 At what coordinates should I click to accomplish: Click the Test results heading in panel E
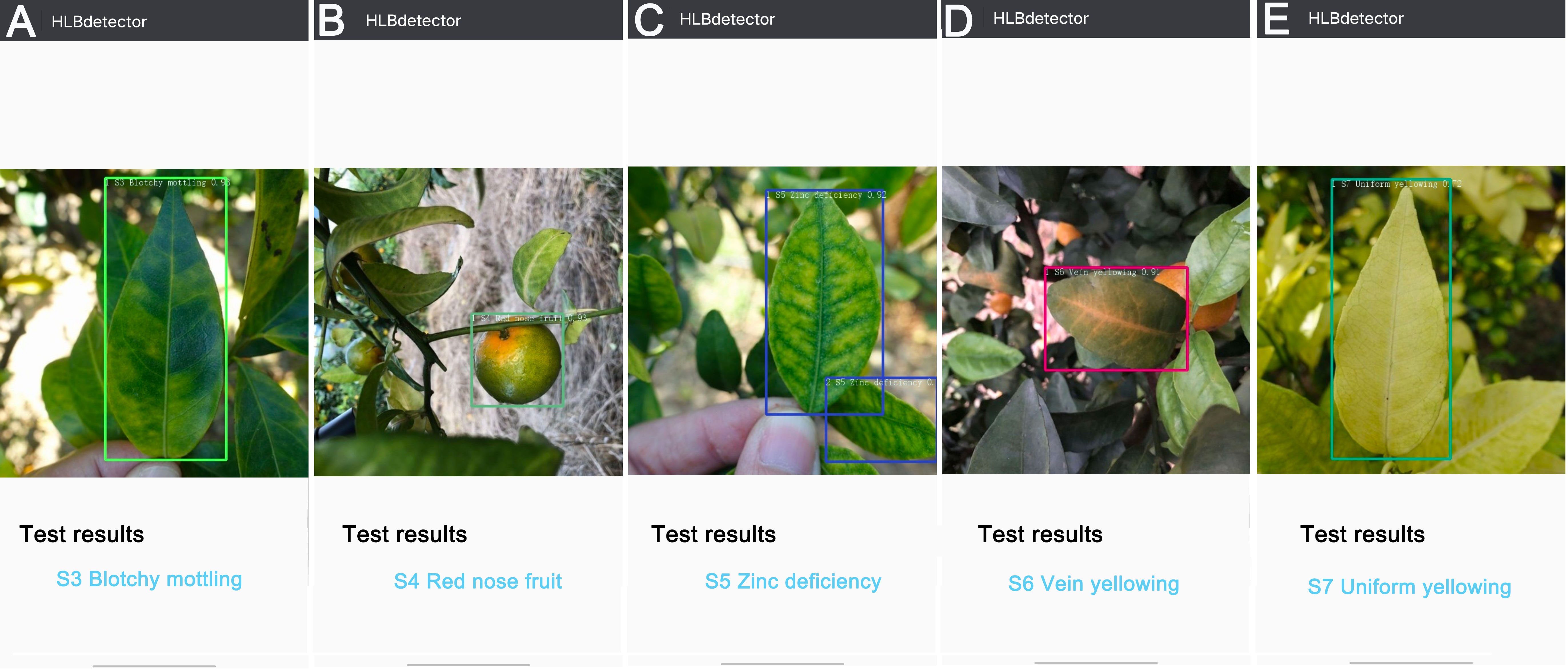click(1362, 534)
